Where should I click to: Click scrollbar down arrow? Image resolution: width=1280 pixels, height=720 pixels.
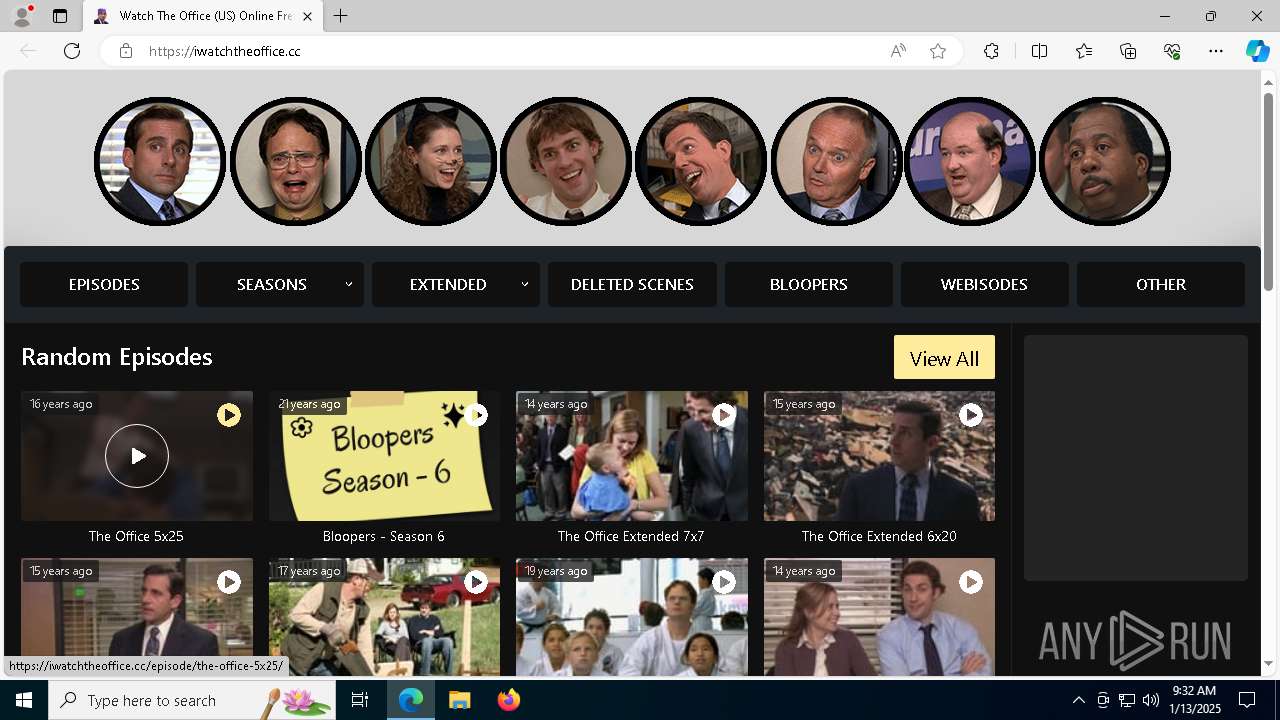click(x=1269, y=663)
